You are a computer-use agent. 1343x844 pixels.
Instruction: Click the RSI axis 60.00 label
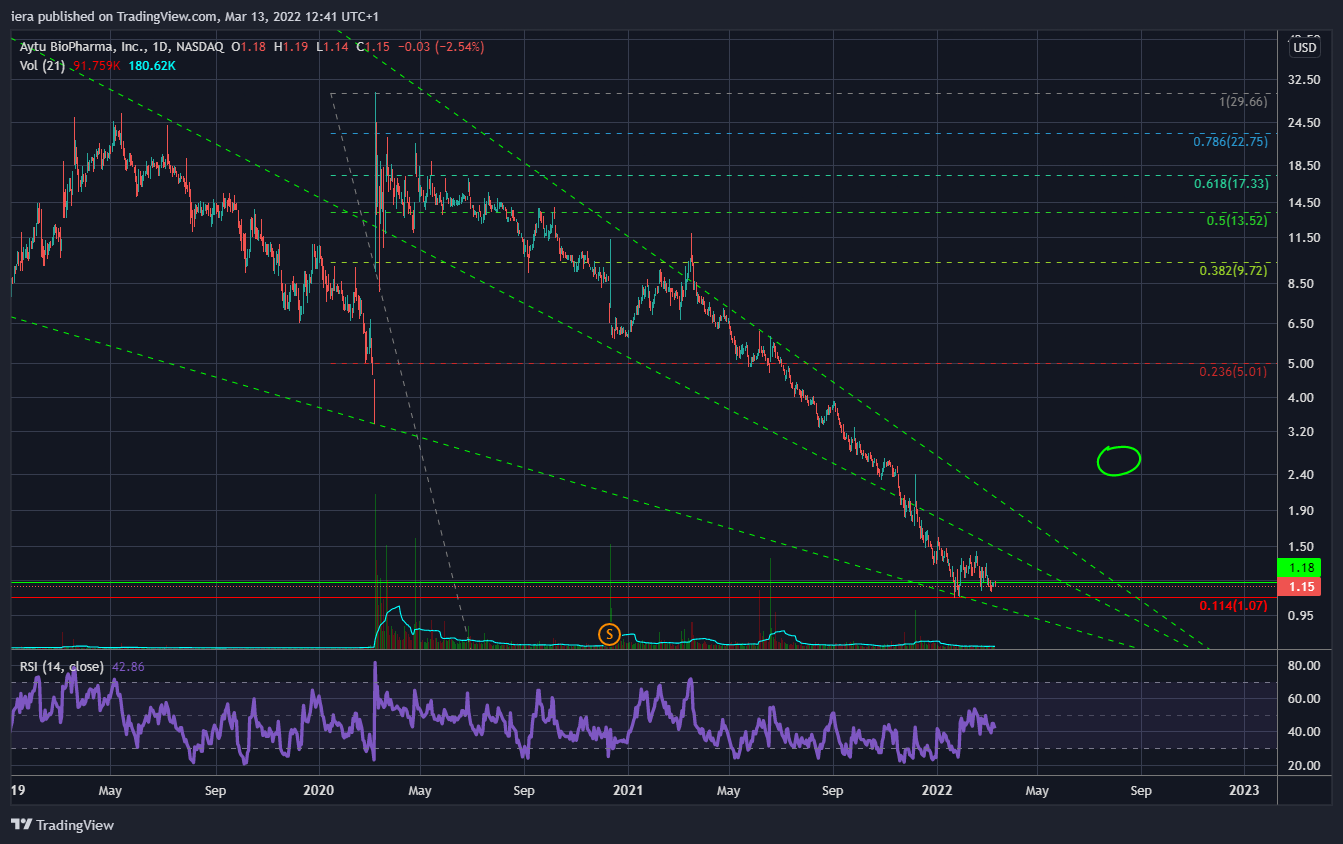(1305, 699)
